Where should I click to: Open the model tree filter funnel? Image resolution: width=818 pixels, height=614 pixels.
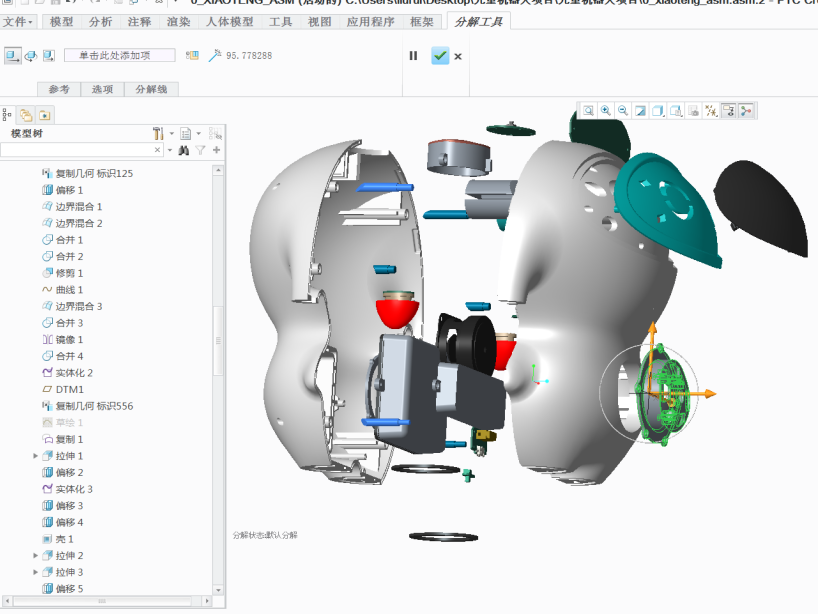point(200,150)
